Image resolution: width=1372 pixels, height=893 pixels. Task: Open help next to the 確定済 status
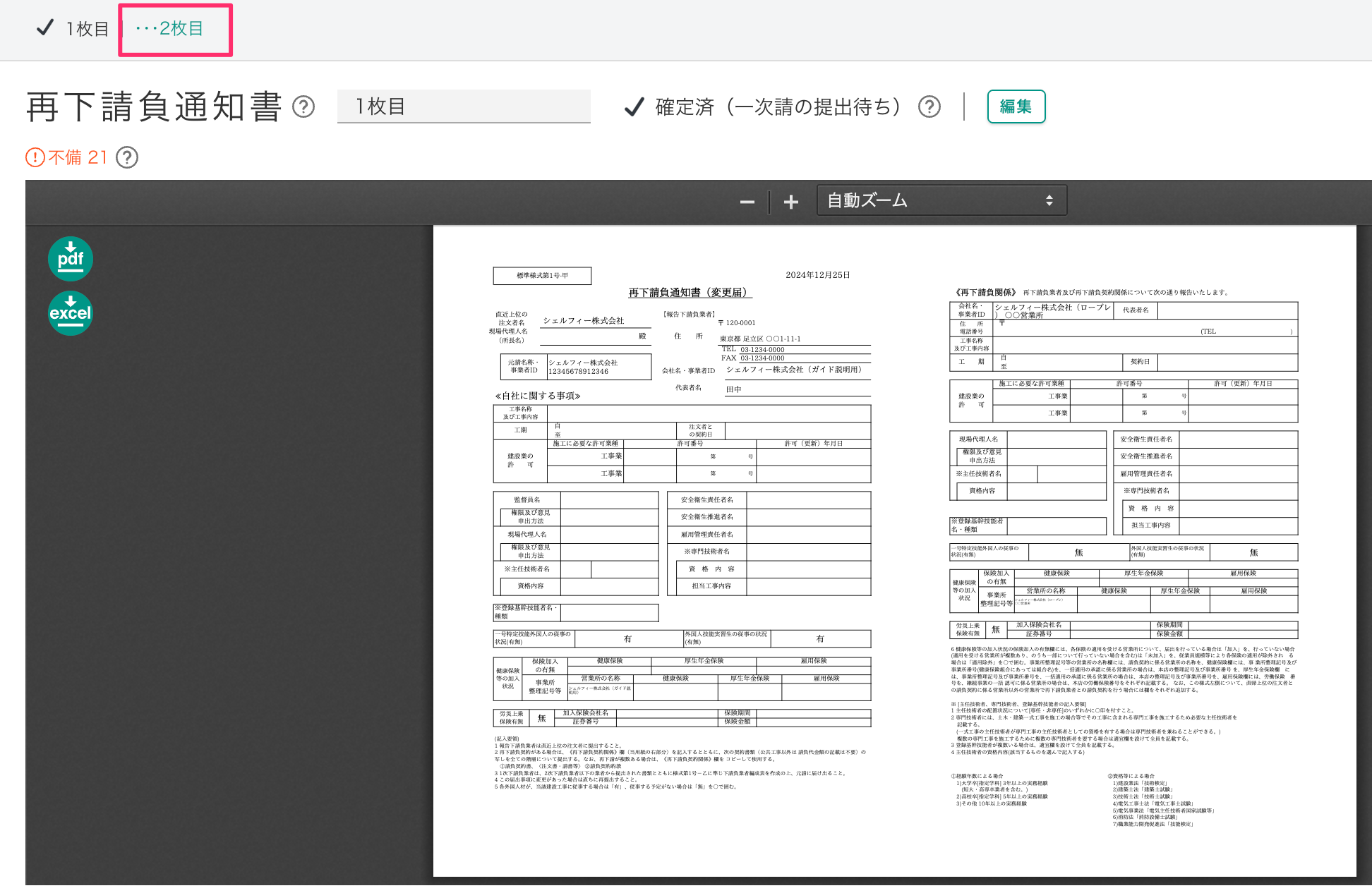(930, 107)
